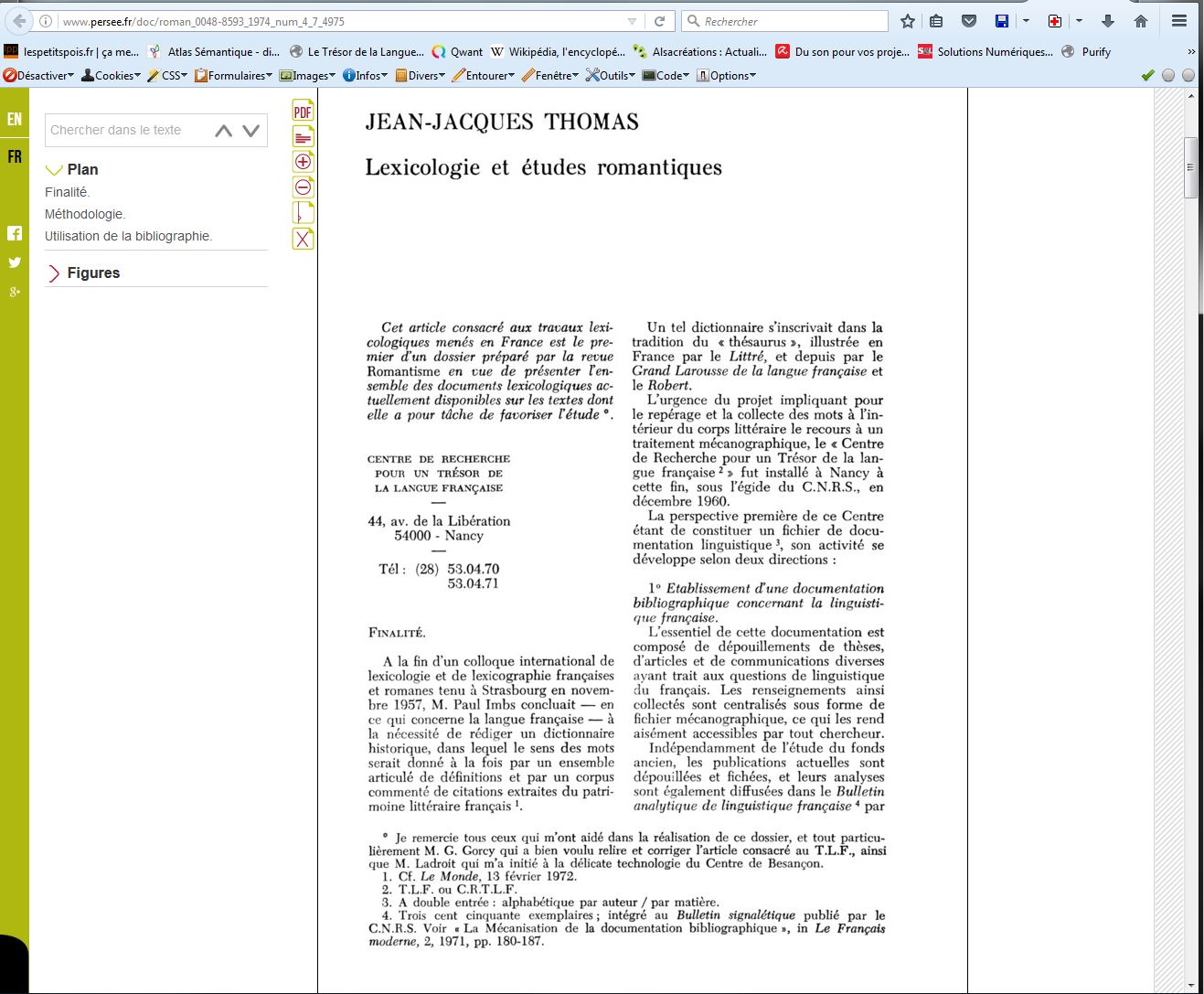Open the Images developer toolbar menu
Screen dimensions: 1204x994
(308, 76)
